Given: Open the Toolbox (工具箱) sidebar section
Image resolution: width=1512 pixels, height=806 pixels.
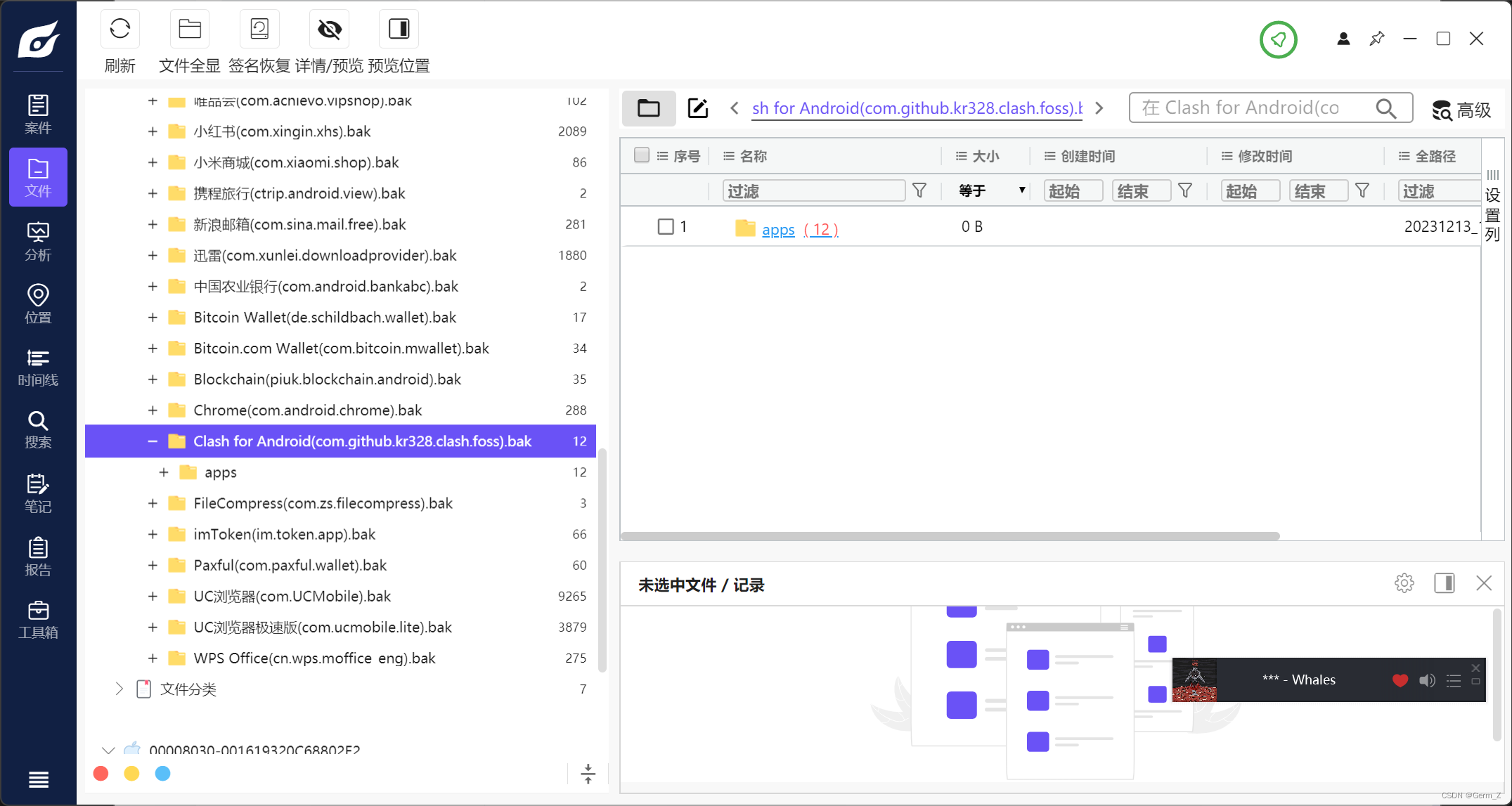Looking at the screenshot, I should (x=38, y=619).
